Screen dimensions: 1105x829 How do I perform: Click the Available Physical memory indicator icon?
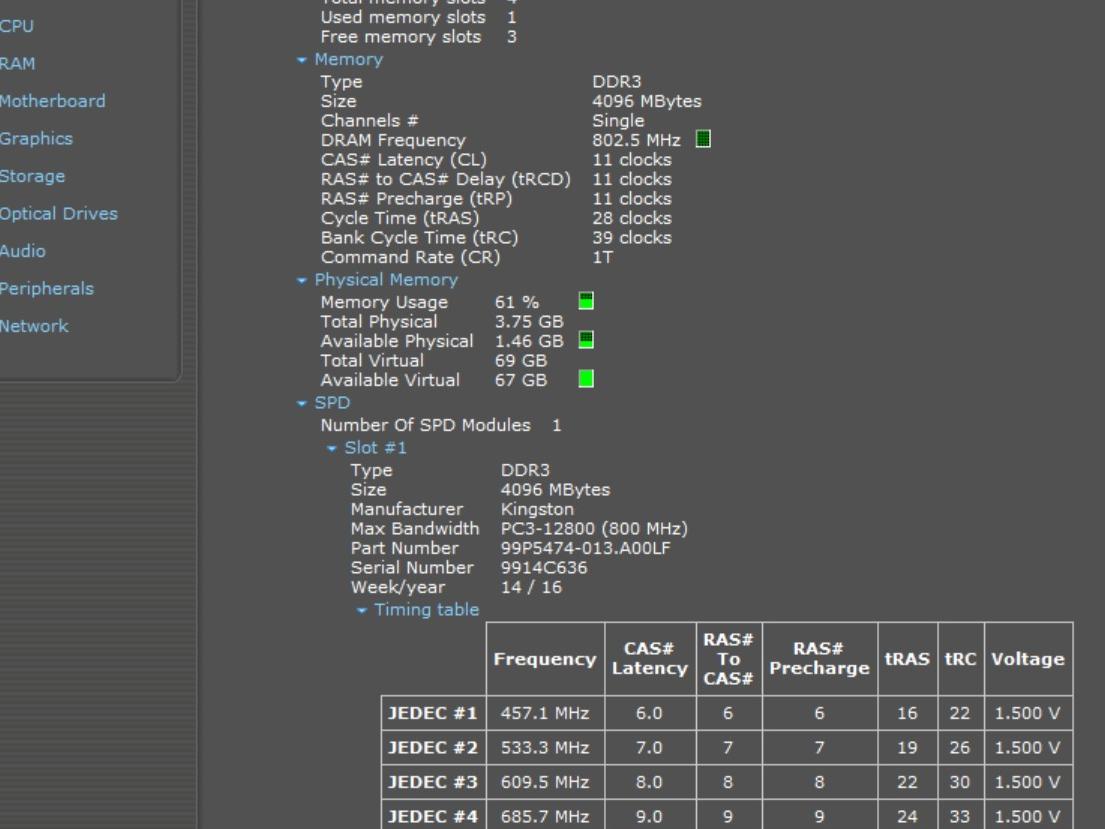click(x=587, y=340)
